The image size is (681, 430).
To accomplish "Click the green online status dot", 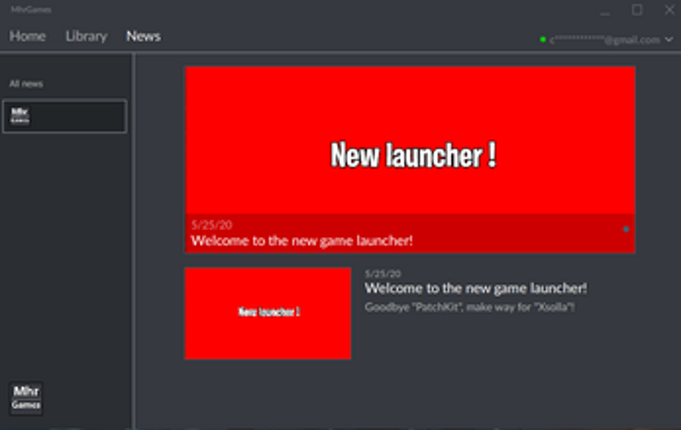I will [x=542, y=40].
